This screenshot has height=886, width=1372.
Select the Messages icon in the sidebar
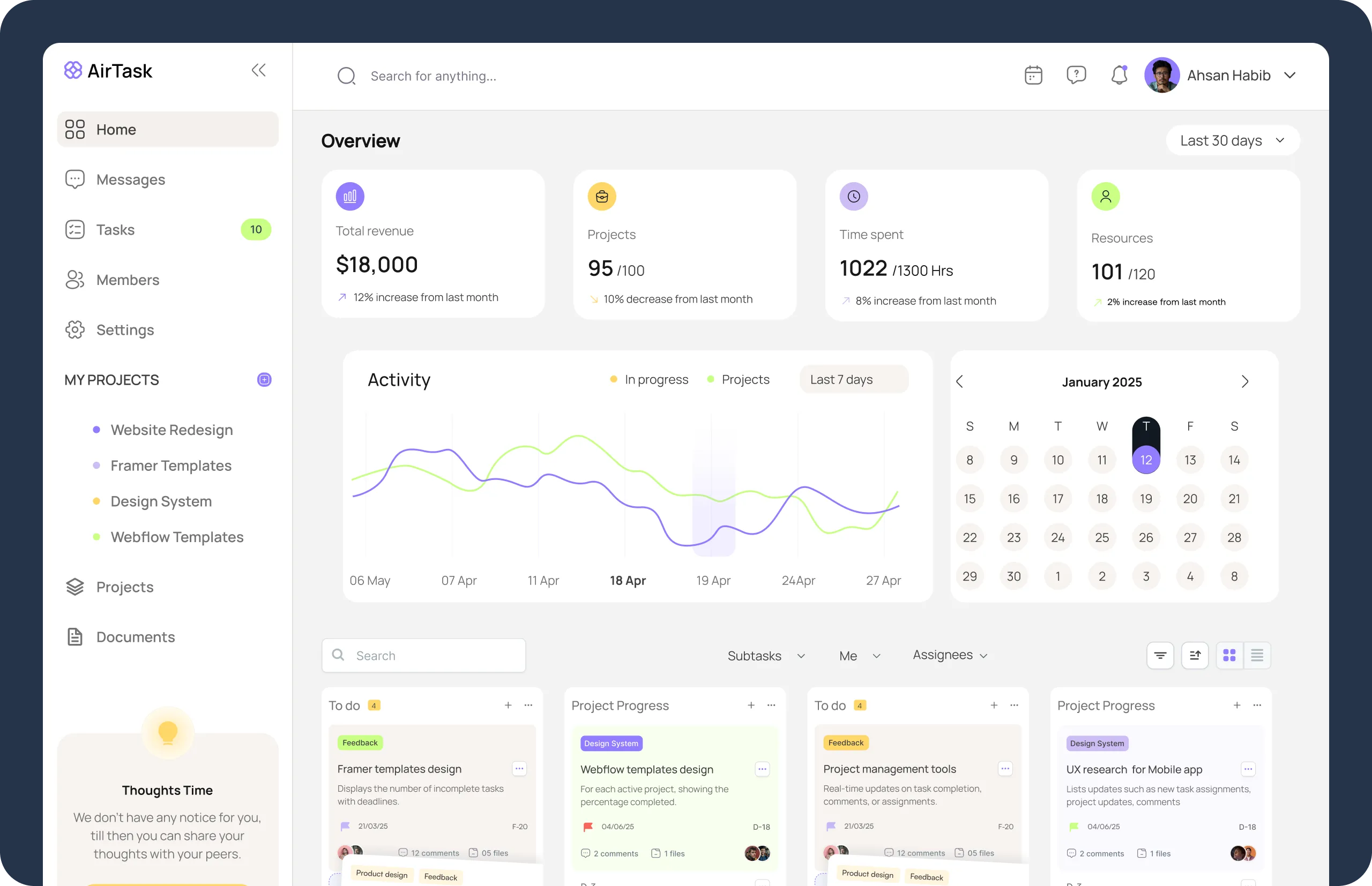click(75, 179)
